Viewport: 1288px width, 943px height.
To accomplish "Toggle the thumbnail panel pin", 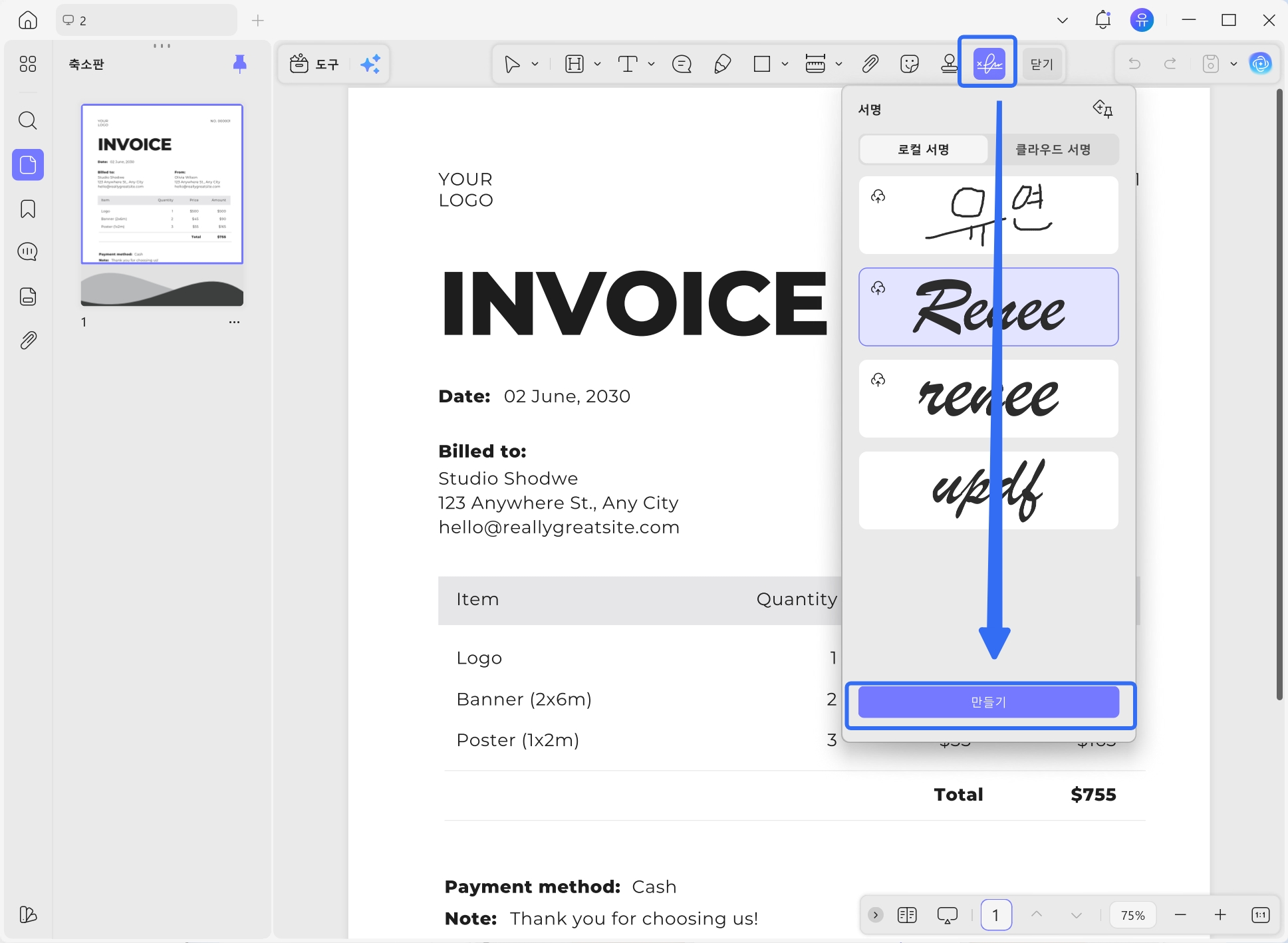I will (240, 63).
